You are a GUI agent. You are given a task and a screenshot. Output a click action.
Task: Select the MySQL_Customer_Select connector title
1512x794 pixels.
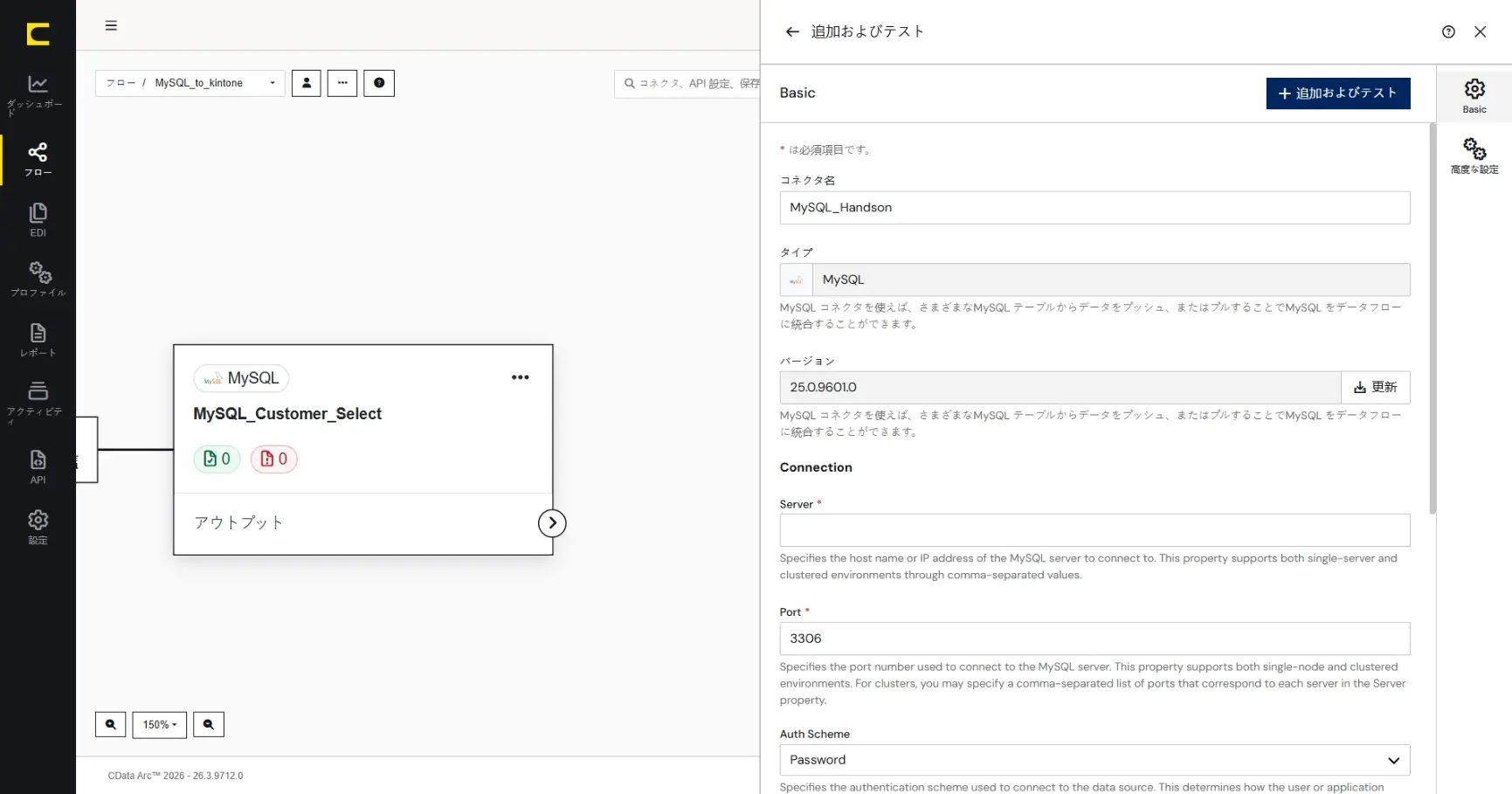tap(287, 414)
